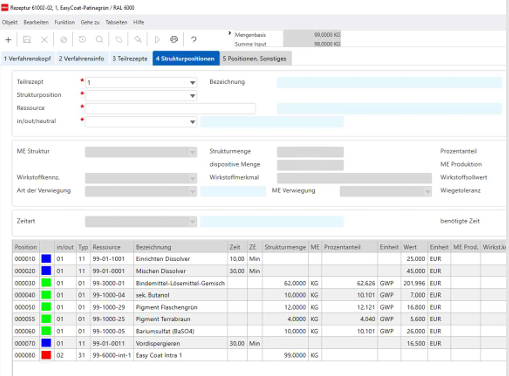Viewport: 509px width, 376px height.
Task: Click the dispositive Menge field
Action: (x=310, y=165)
